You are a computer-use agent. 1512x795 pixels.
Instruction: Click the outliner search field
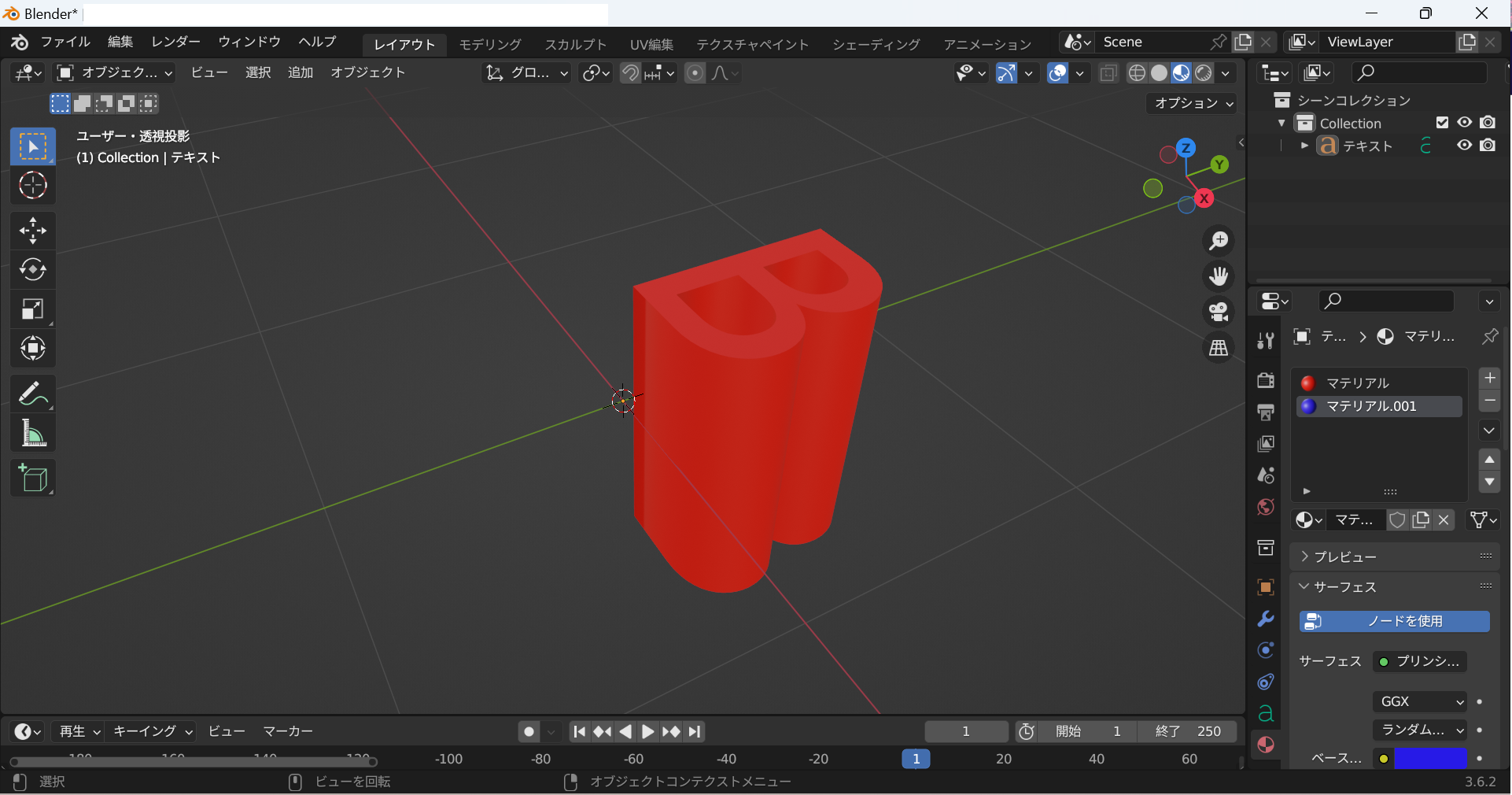pos(1420,73)
